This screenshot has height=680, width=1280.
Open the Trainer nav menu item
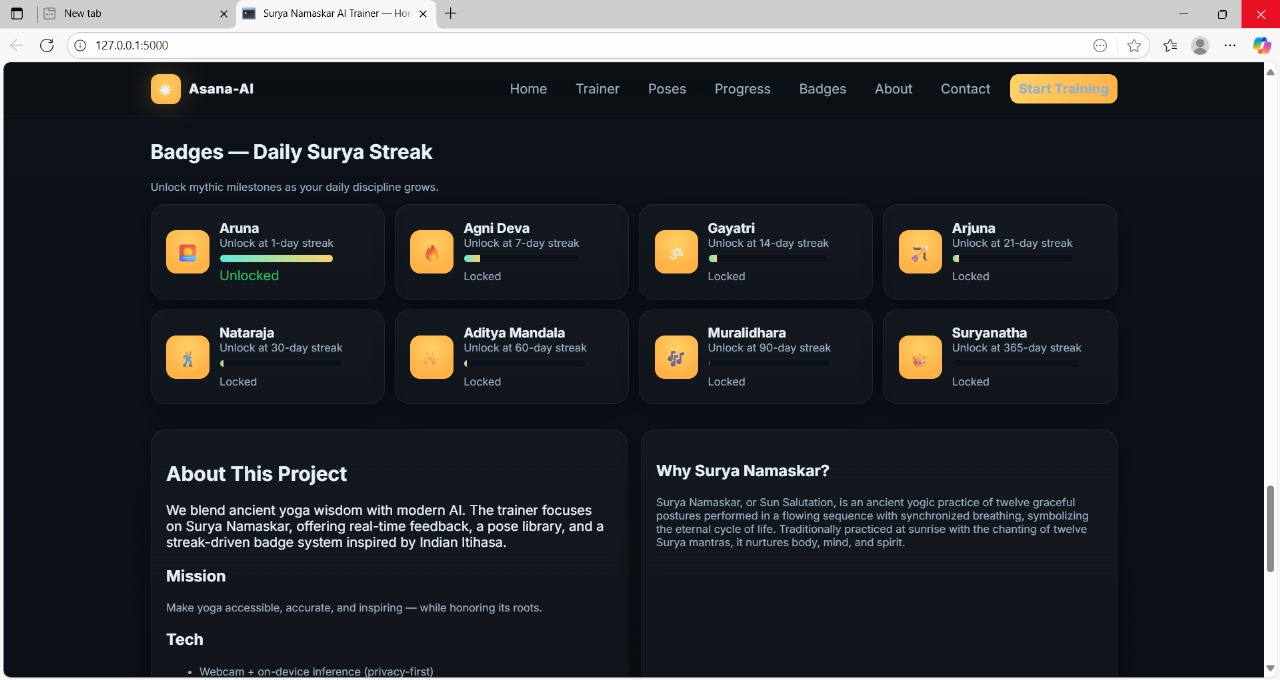(597, 89)
